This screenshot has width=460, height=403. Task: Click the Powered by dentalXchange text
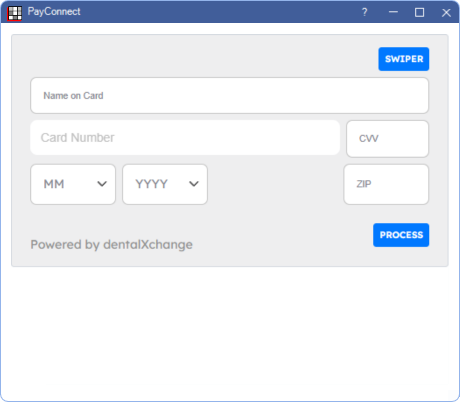pos(111,245)
